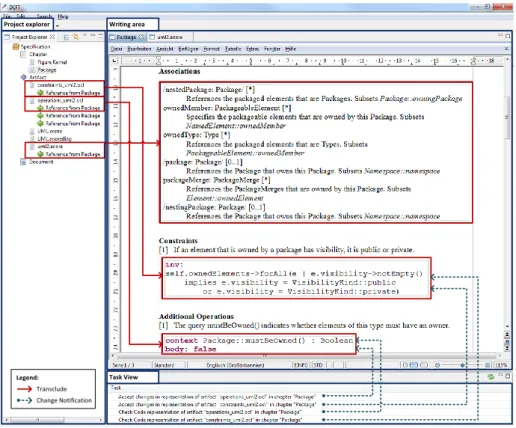Click the Specification project folder icon
The image size is (516, 428).
(x=15, y=47)
